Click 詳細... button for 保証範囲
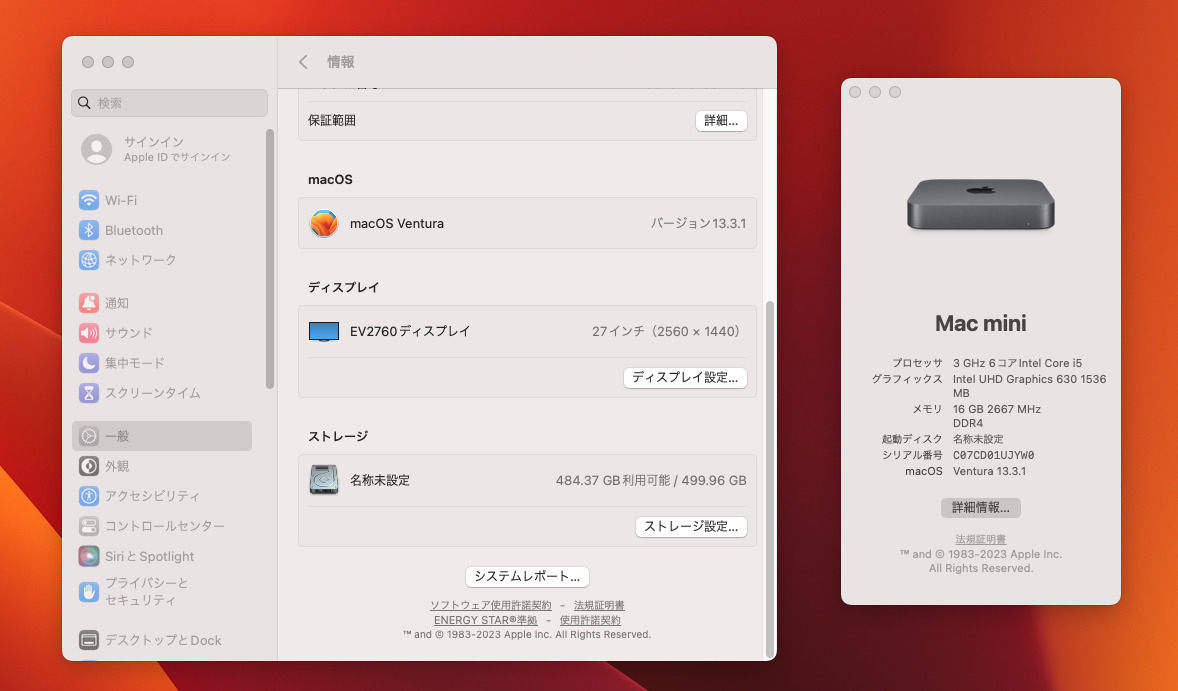 point(721,120)
